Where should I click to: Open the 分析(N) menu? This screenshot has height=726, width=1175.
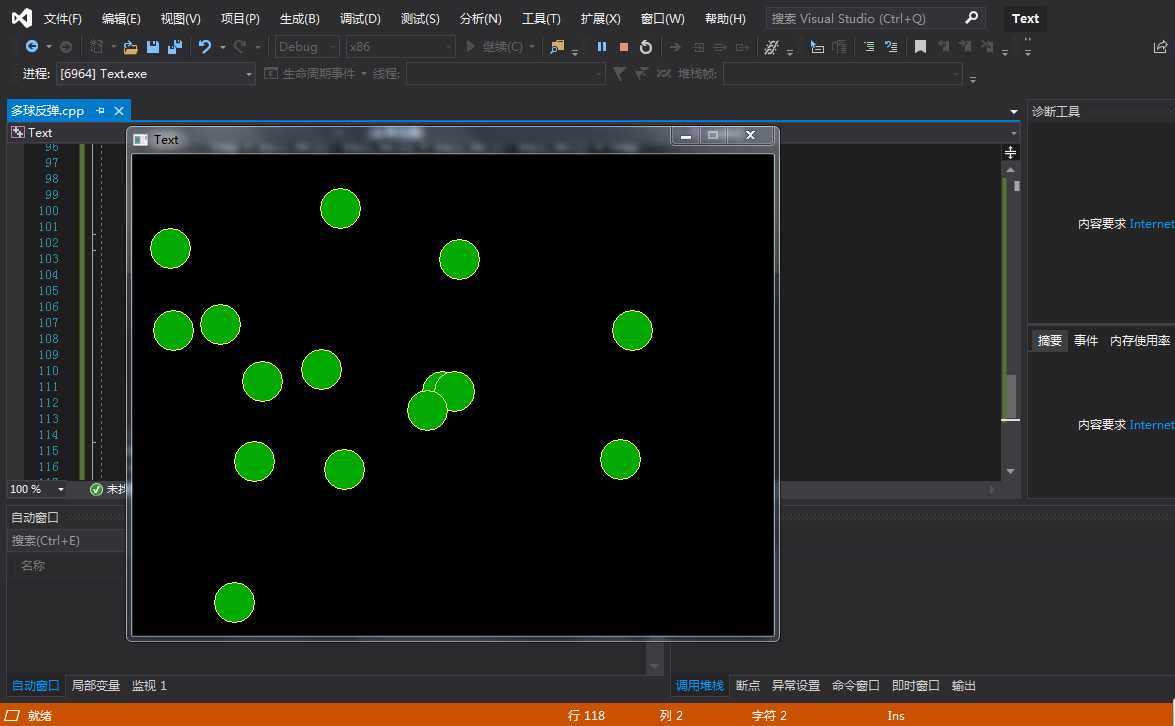pos(480,19)
